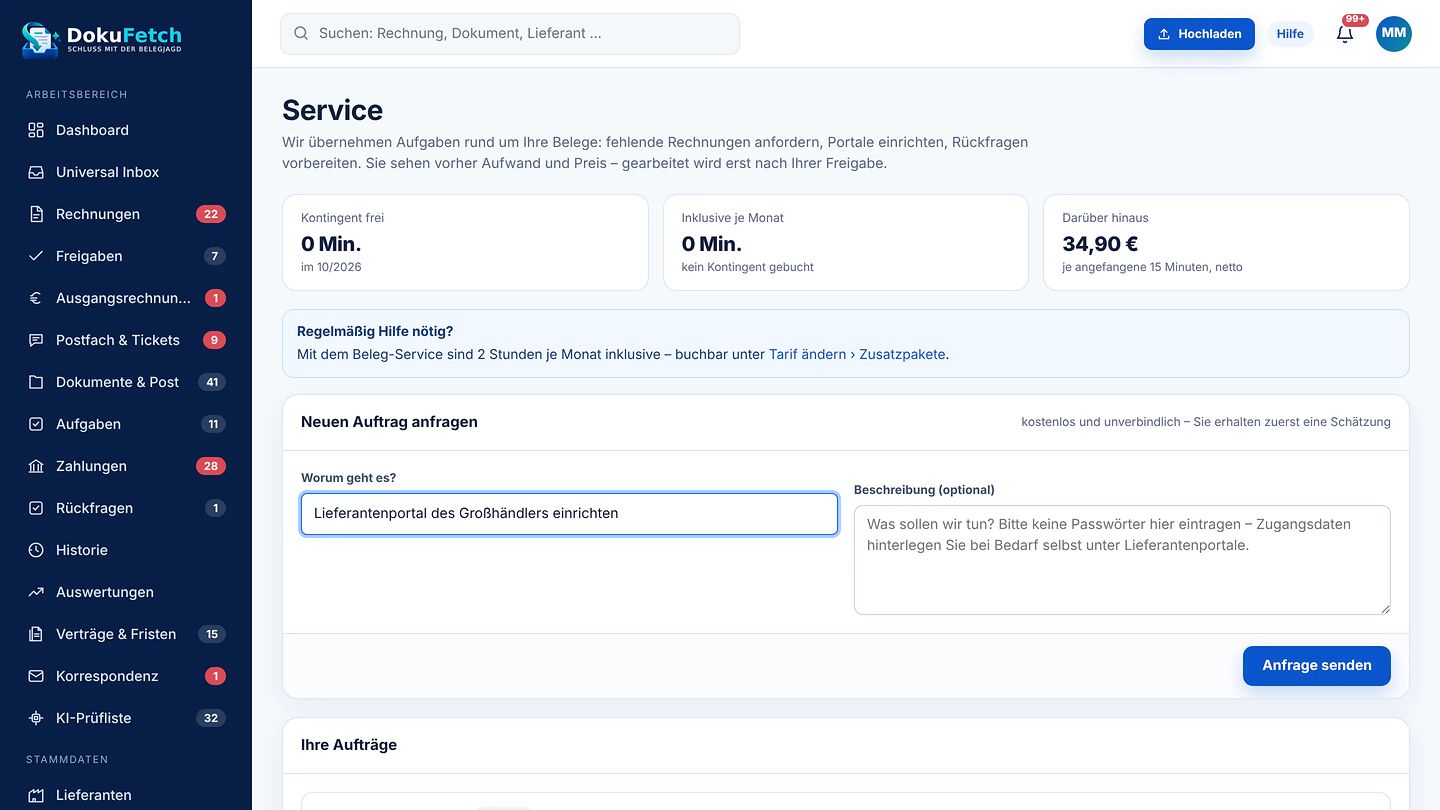Open the Hilfe button in the header
This screenshot has width=1440, height=810.
coord(1290,34)
